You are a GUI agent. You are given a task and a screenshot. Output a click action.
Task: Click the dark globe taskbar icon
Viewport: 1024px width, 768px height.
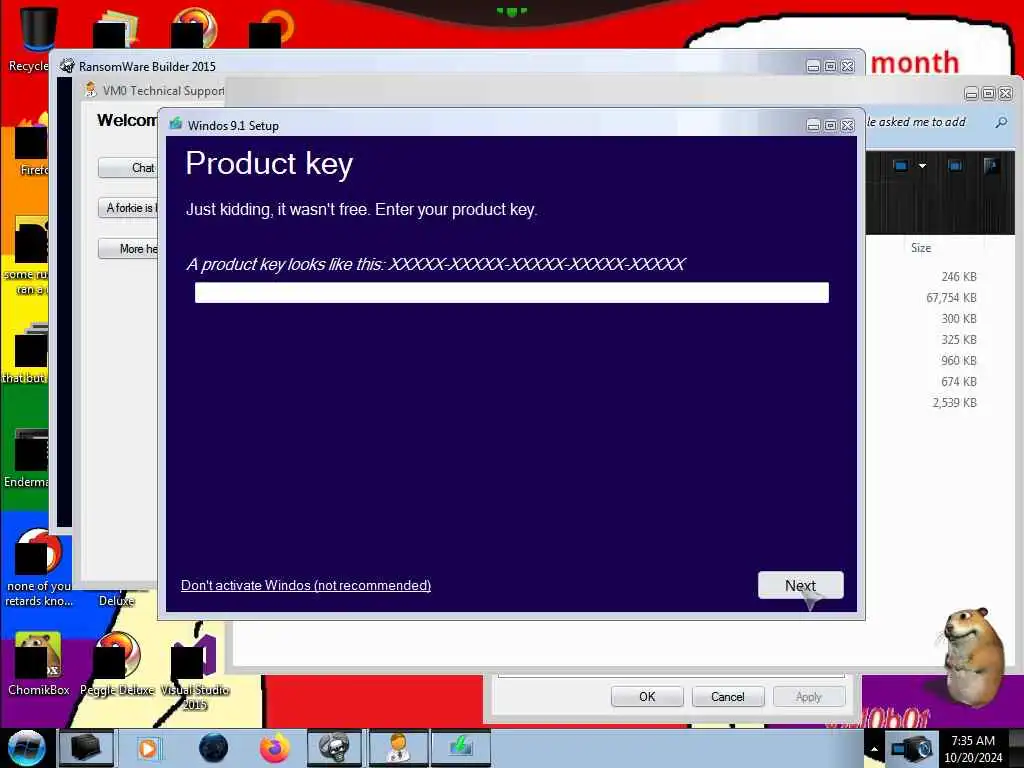coord(213,748)
